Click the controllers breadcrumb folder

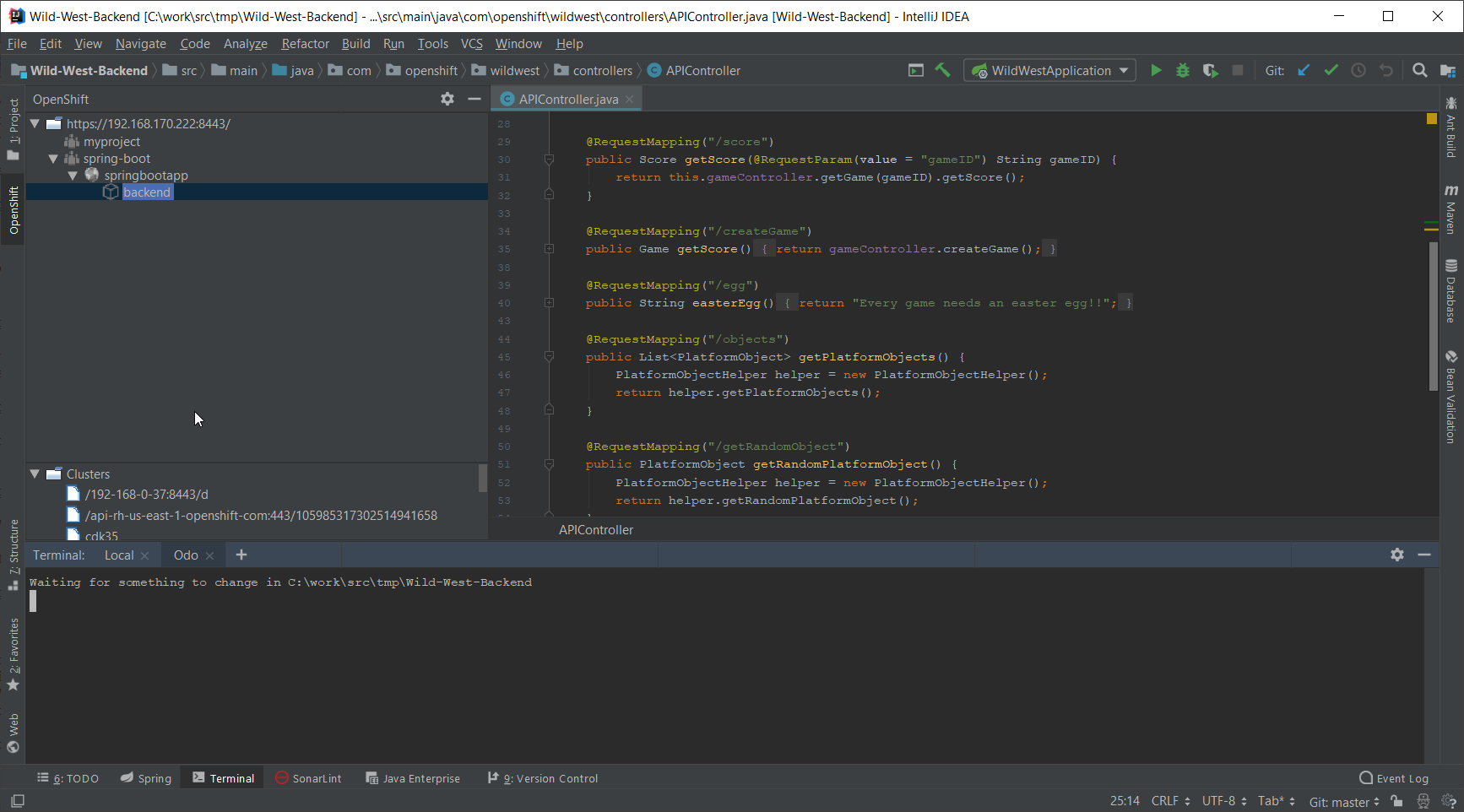[x=593, y=71]
